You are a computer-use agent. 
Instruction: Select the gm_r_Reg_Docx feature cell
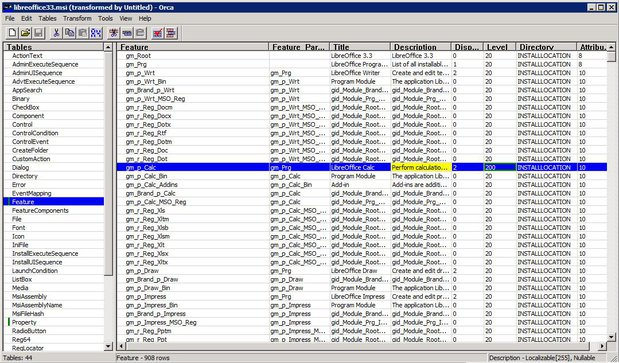(193, 116)
